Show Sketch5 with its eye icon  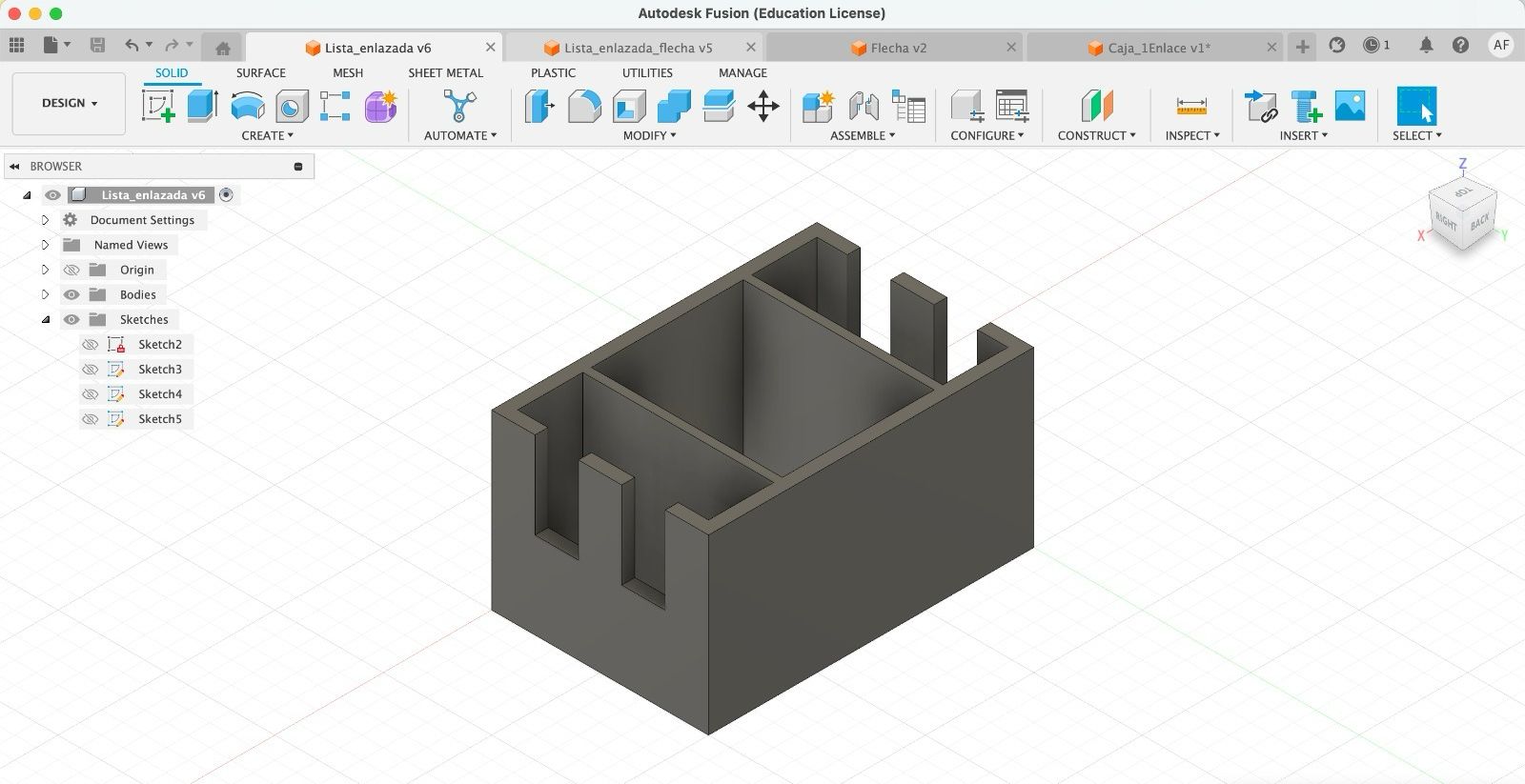click(x=90, y=419)
